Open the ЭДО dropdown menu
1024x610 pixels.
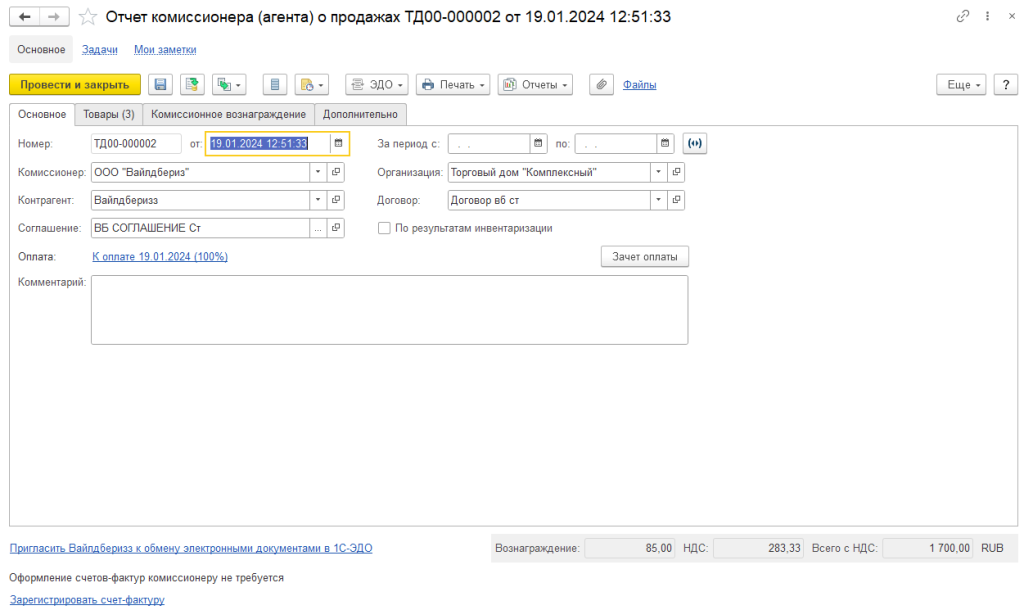[377, 85]
